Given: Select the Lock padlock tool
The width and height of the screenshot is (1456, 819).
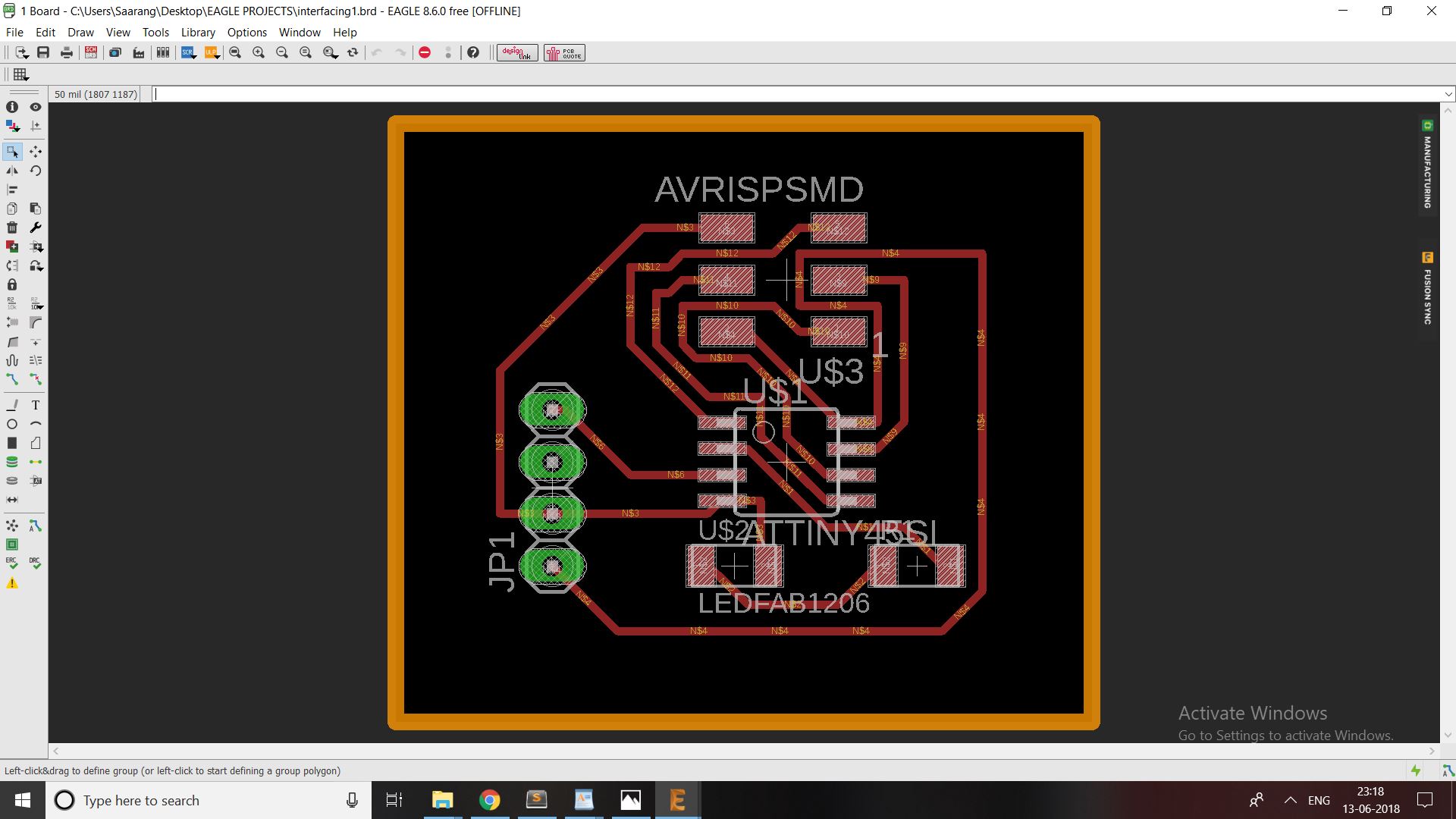Looking at the screenshot, I should (12, 284).
